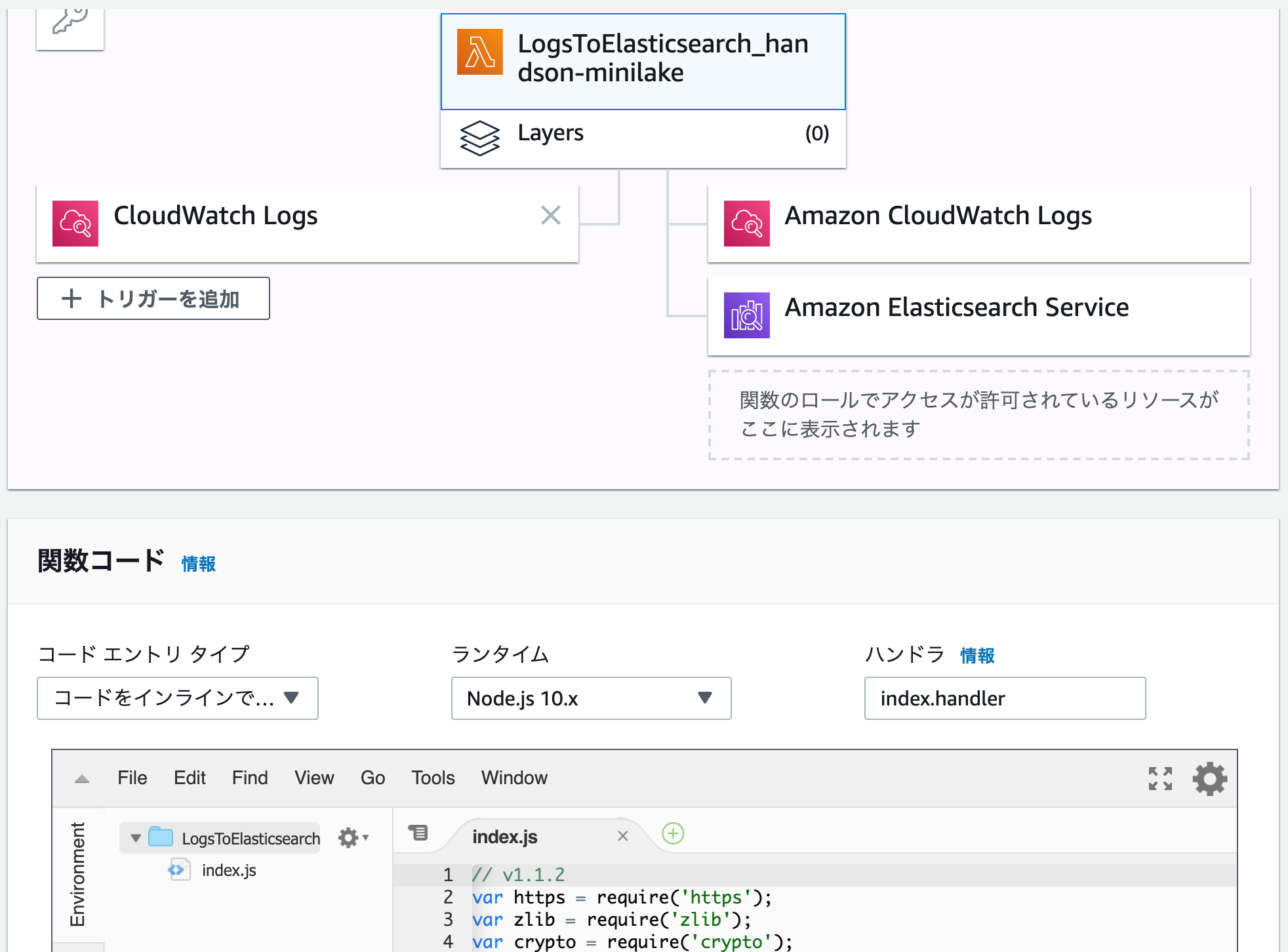Collapse the editor menu bar with up arrow
This screenshot has width=1288, height=952.
[x=82, y=779]
